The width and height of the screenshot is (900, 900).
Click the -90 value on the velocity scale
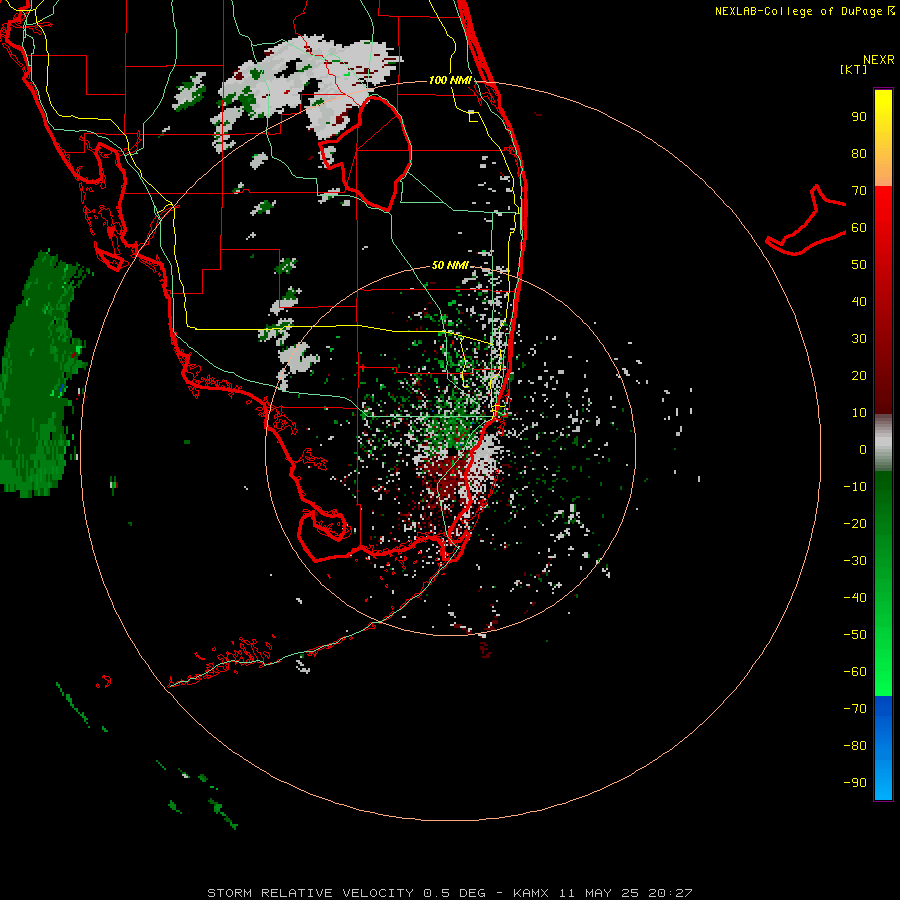[x=855, y=783]
